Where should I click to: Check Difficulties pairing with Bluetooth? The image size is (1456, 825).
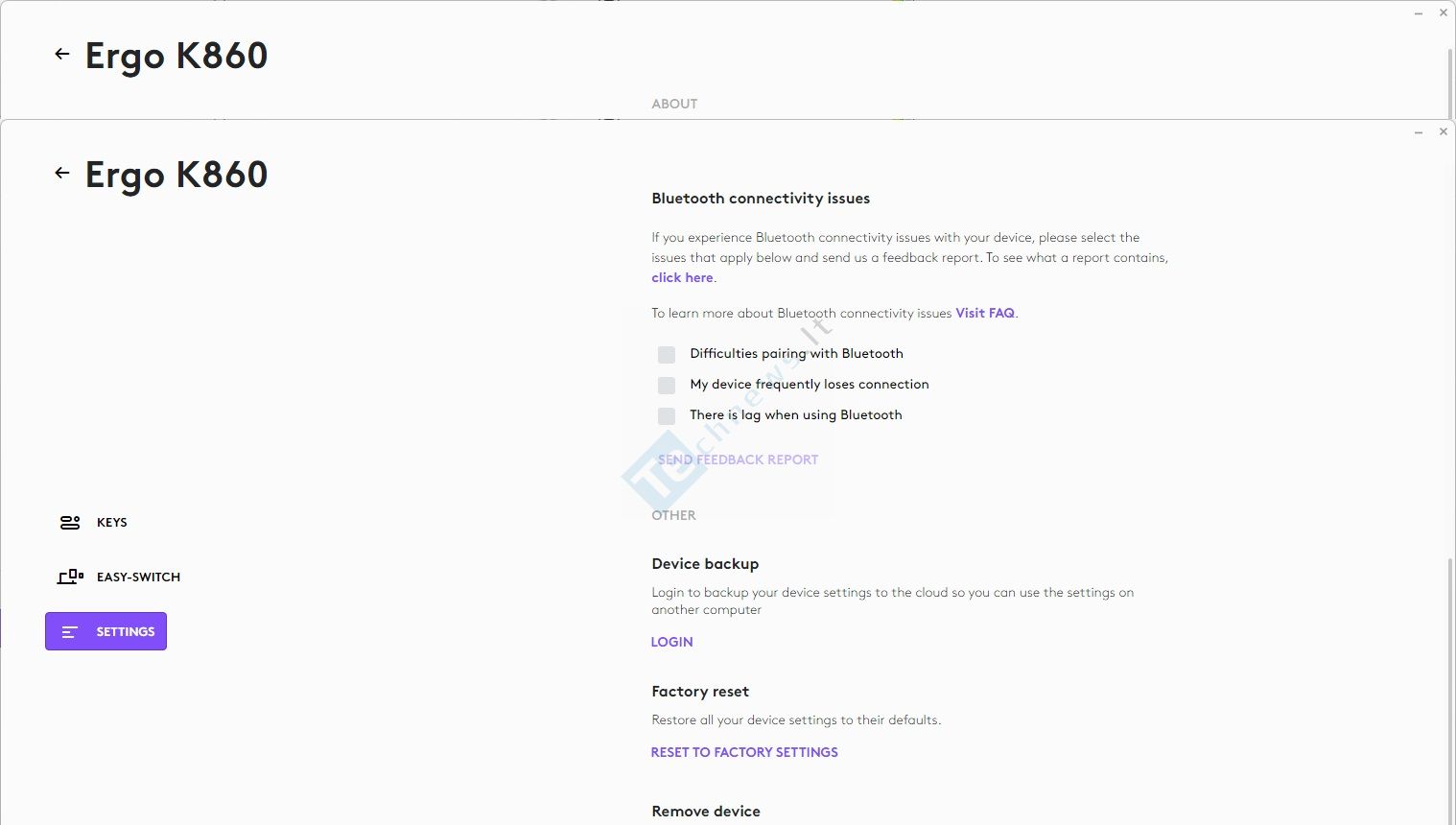click(x=667, y=354)
